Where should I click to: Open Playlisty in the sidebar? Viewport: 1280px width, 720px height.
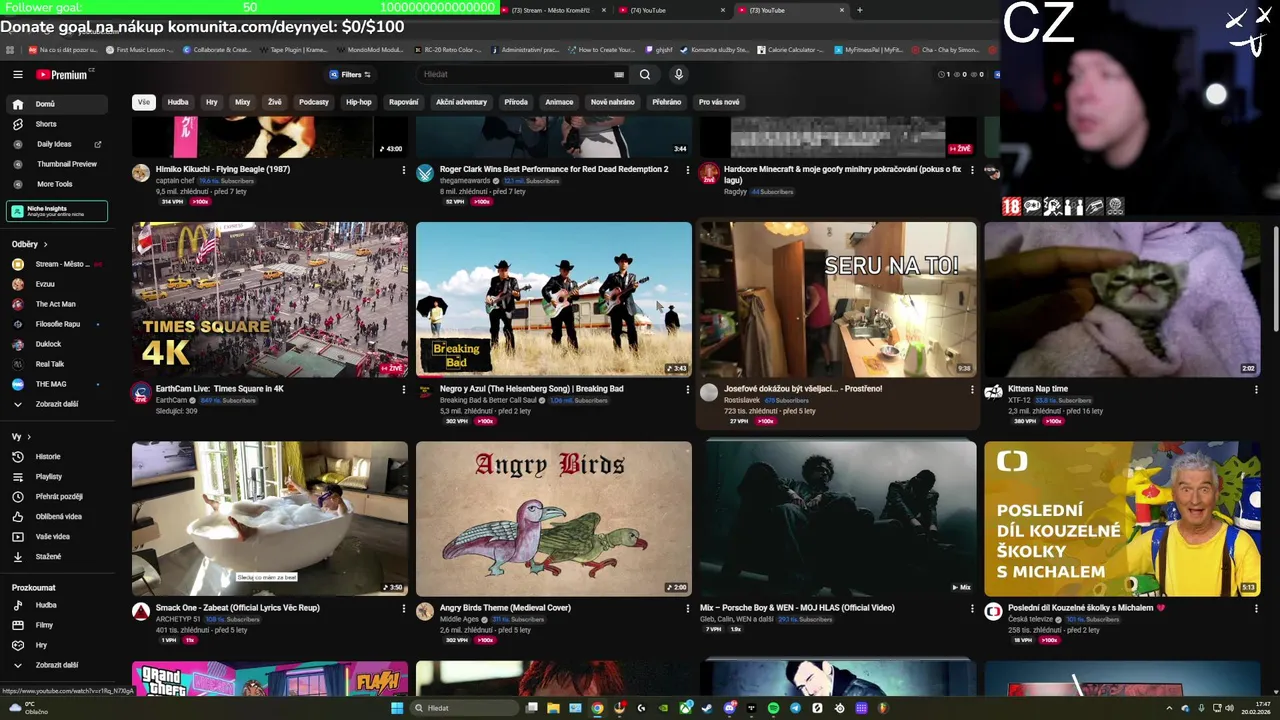[x=56, y=477]
